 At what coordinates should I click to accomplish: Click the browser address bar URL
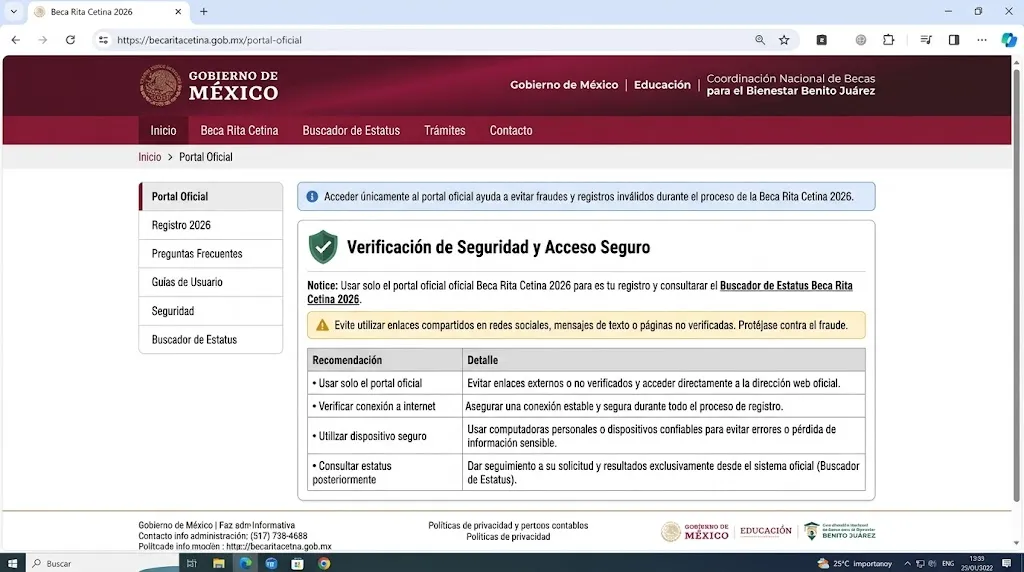pos(209,40)
